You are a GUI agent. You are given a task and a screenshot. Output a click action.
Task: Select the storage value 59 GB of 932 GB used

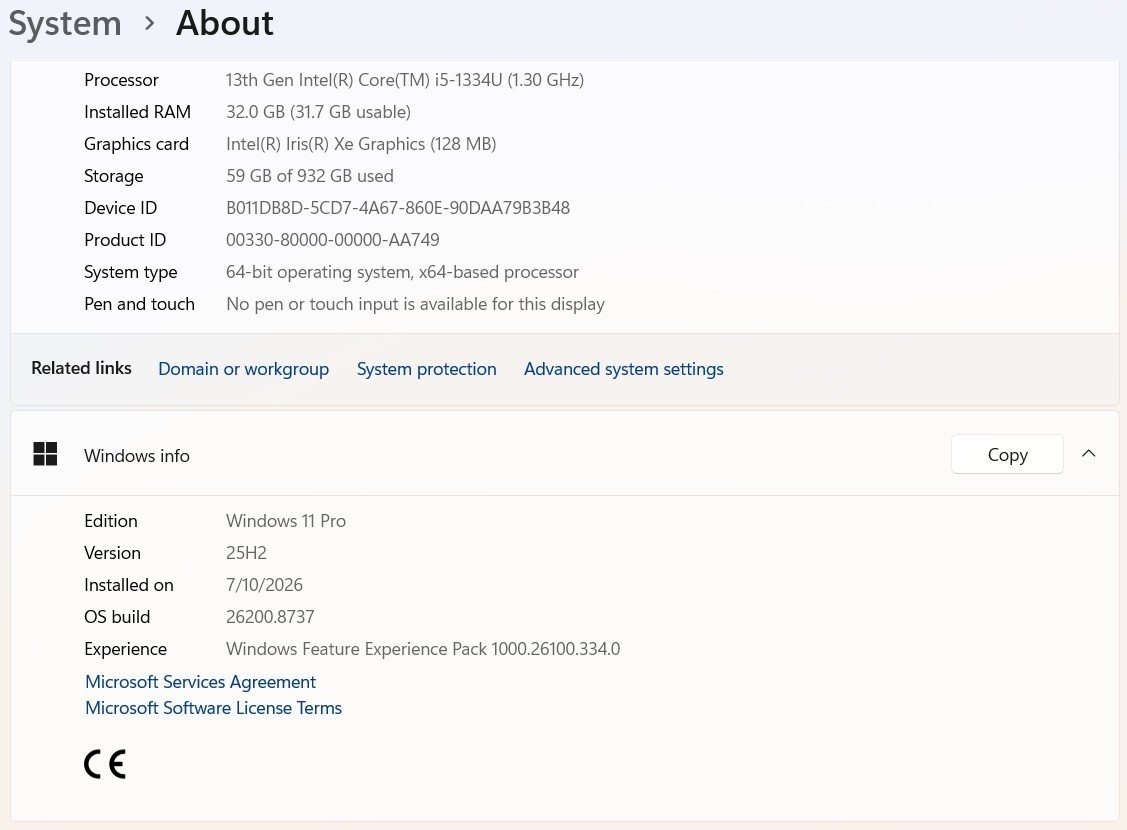(x=310, y=176)
